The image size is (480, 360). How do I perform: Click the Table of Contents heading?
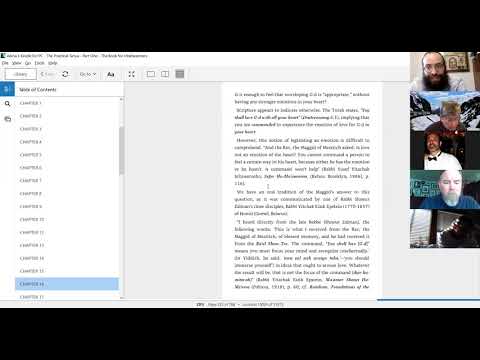coord(38,90)
